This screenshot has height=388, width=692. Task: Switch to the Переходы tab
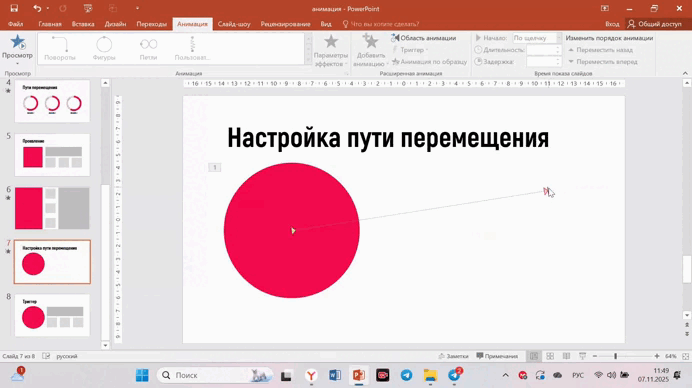point(151,24)
